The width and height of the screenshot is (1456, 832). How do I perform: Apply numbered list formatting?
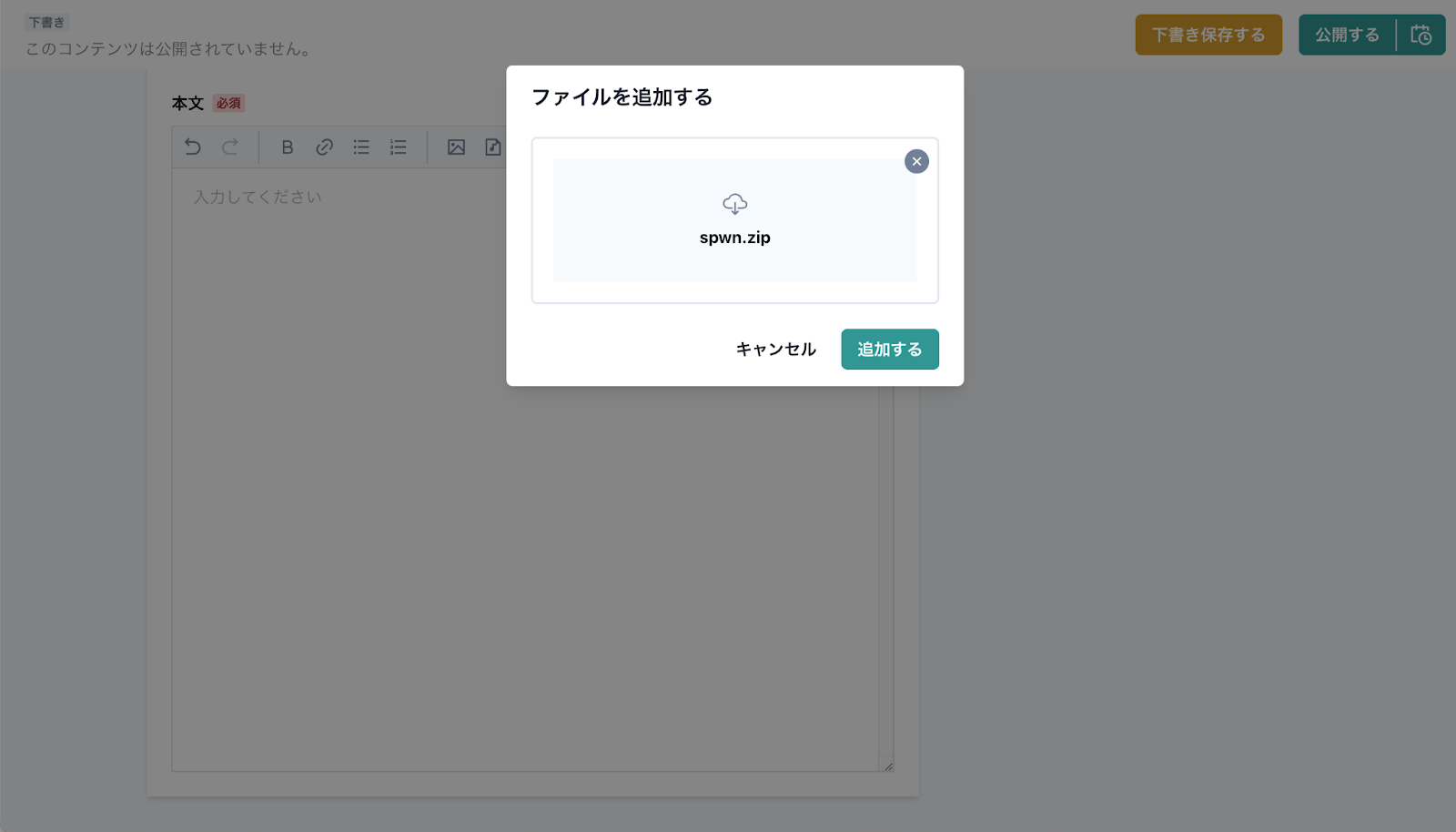coord(399,147)
